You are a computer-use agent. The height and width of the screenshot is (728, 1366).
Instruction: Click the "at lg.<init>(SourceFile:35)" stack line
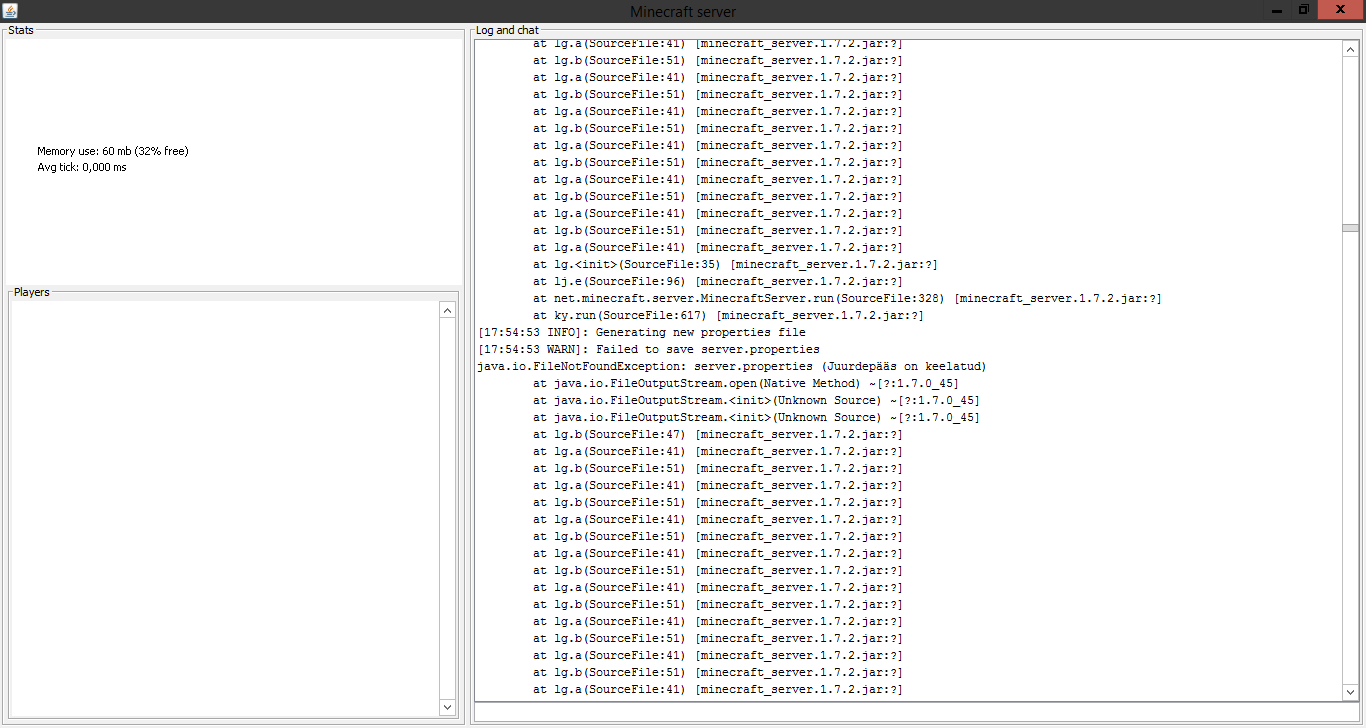tap(735, 264)
